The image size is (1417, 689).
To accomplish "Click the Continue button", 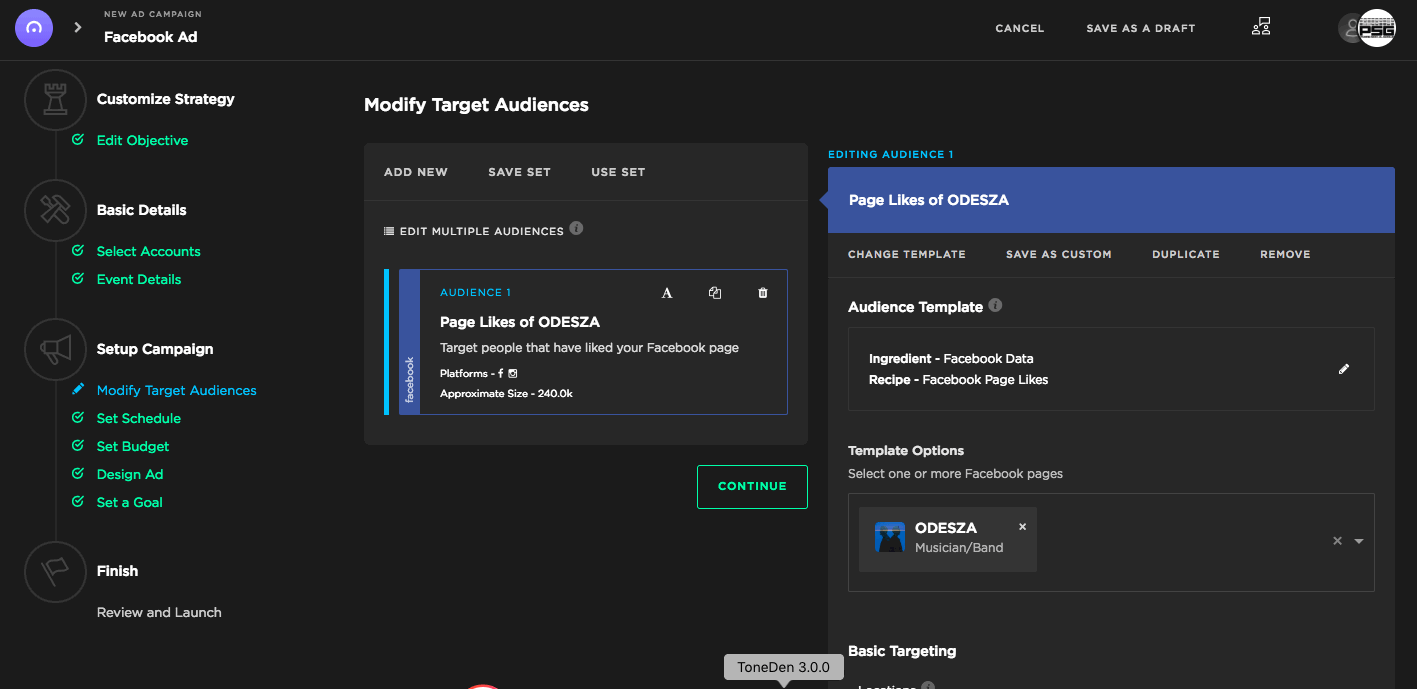I will [x=752, y=487].
